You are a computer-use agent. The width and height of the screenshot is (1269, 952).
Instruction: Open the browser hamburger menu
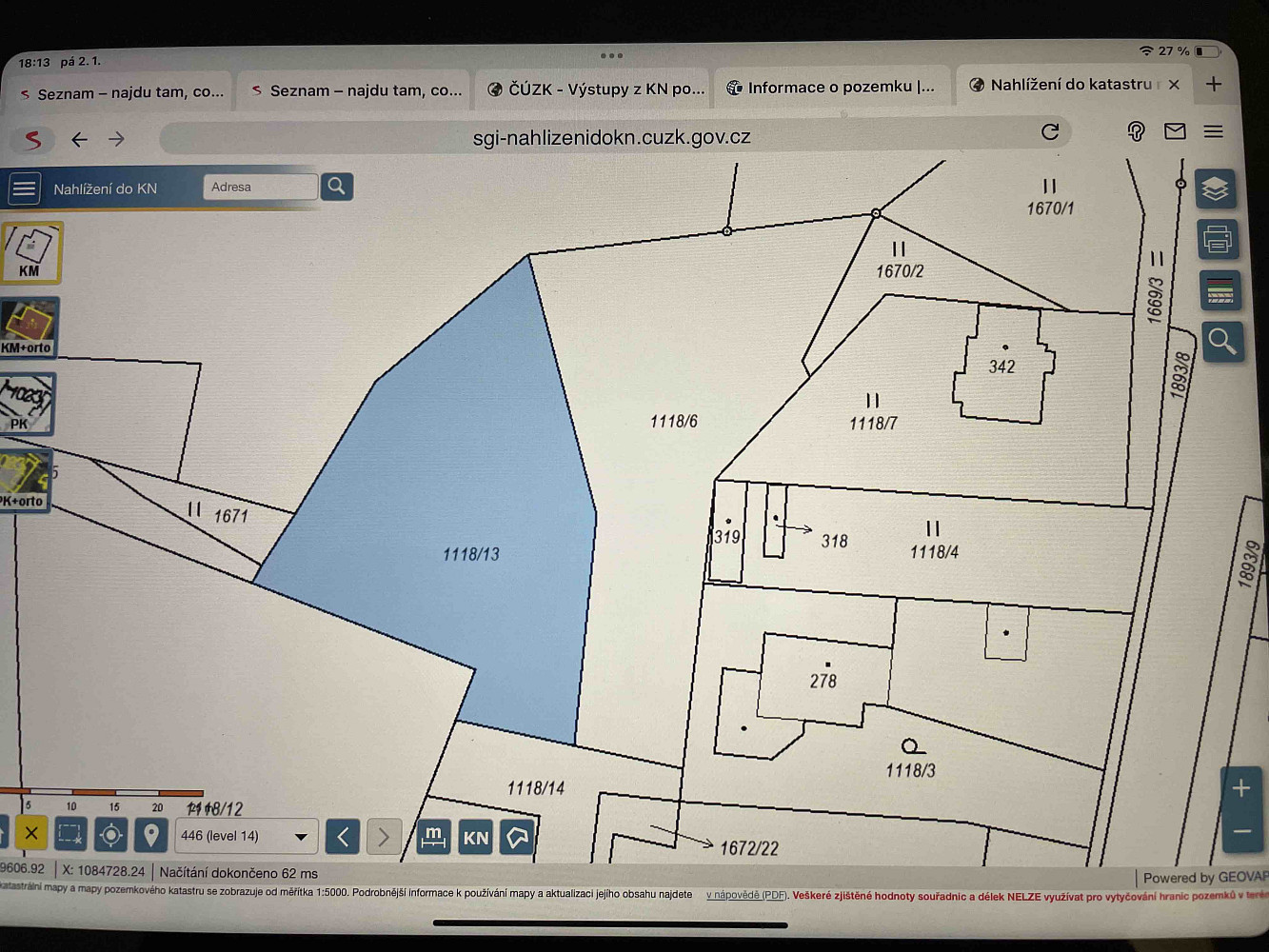click(x=1213, y=131)
